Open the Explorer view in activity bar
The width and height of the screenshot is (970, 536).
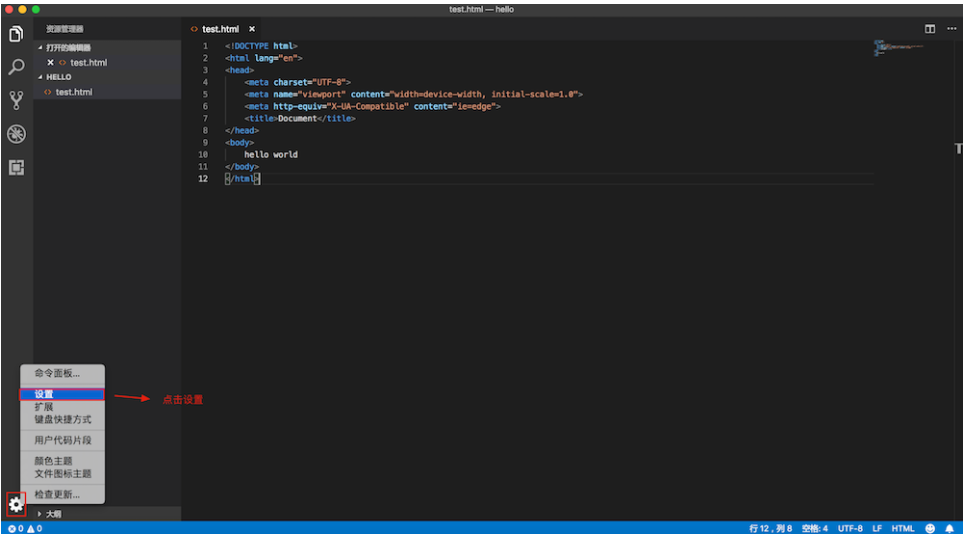pos(16,34)
